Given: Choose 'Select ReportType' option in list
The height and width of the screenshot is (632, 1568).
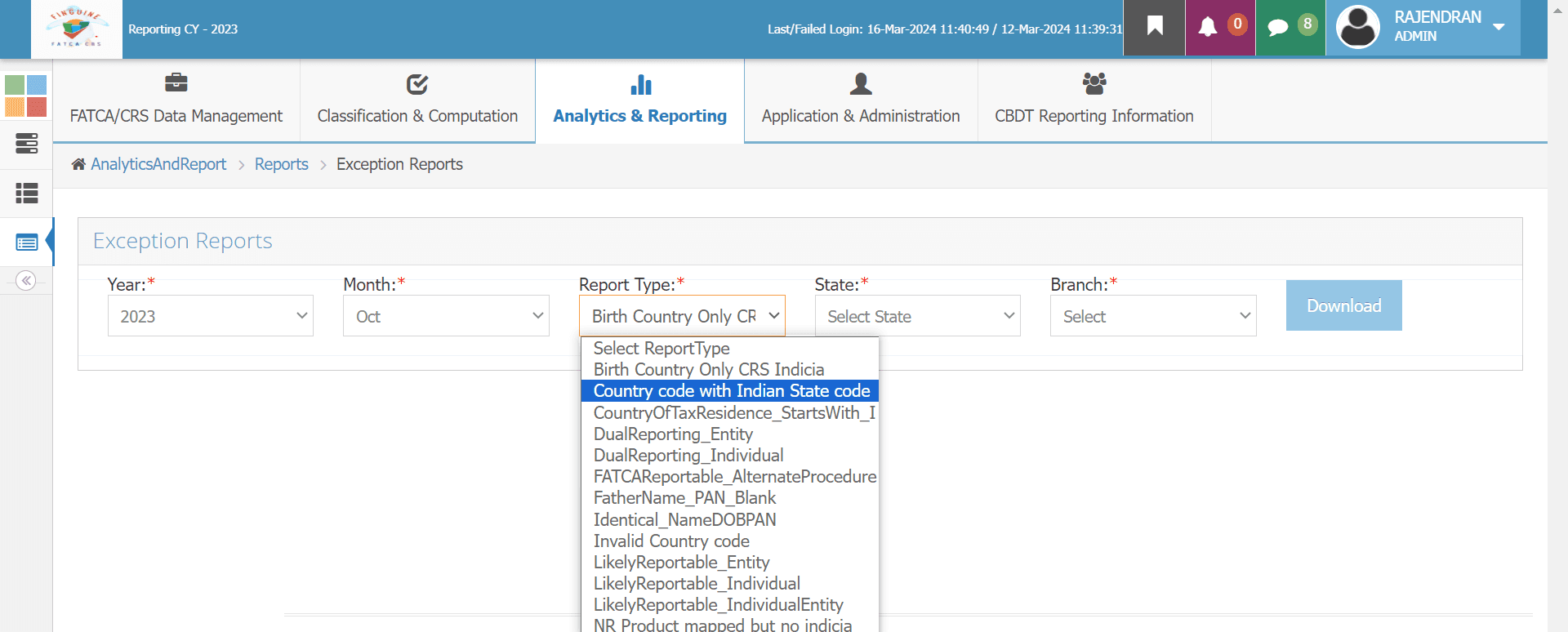Looking at the screenshot, I should (729, 349).
